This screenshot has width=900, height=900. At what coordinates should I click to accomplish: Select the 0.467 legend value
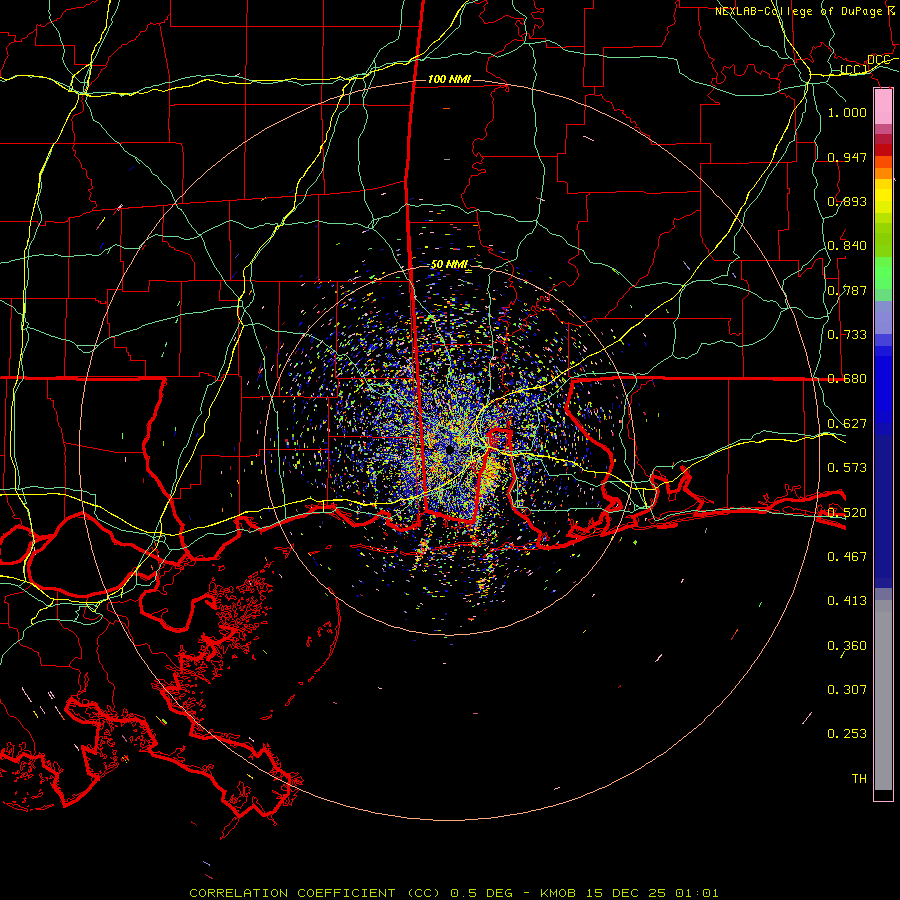pyautogui.click(x=847, y=557)
